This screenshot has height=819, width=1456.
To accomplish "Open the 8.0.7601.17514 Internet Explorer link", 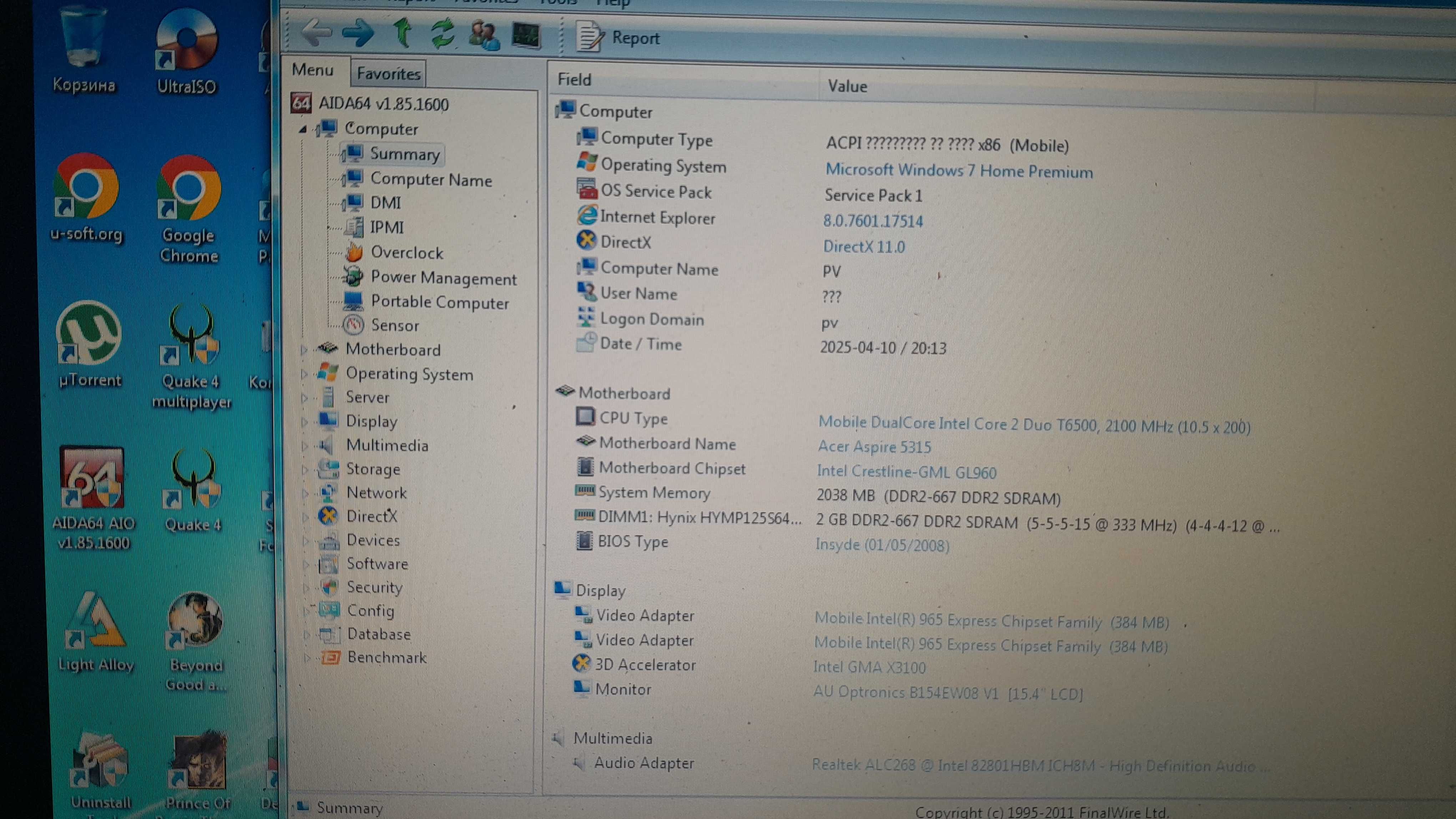I will tap(873, 221).
